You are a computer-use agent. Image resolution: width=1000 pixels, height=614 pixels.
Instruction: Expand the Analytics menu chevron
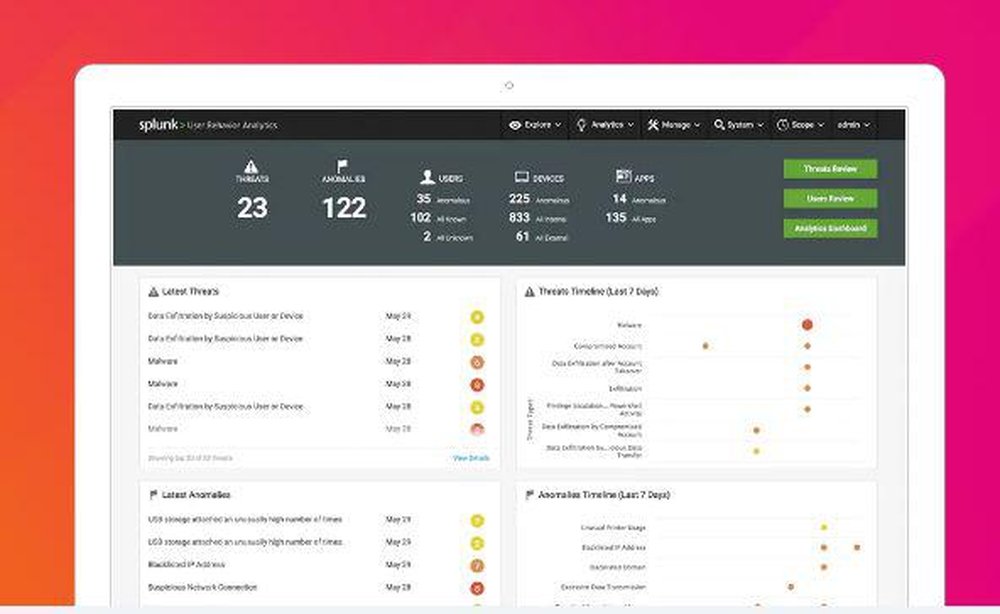pos(631,126)
